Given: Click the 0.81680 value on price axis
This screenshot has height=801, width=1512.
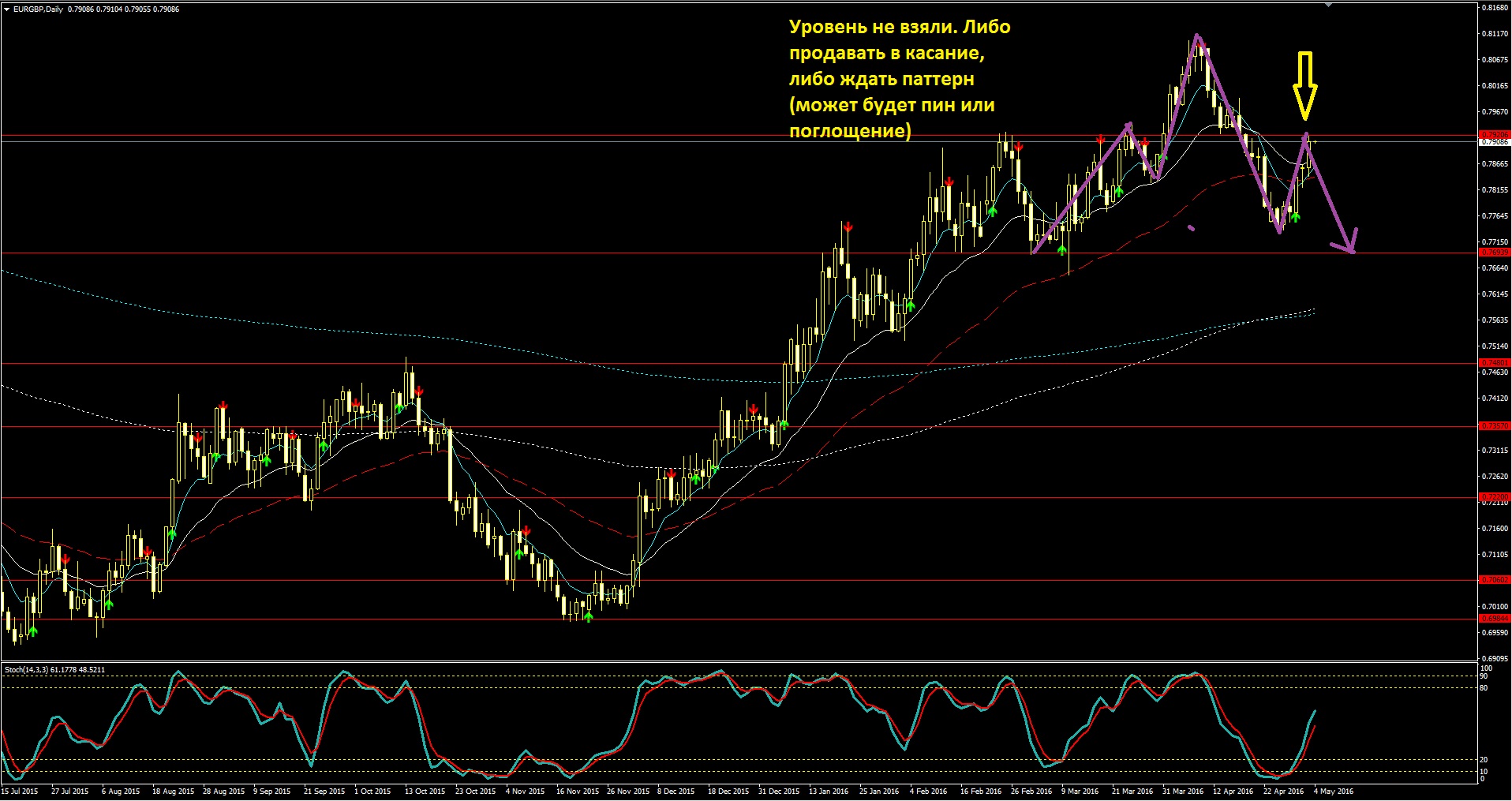Looking at the screenshot, I should coord(1495,8).
